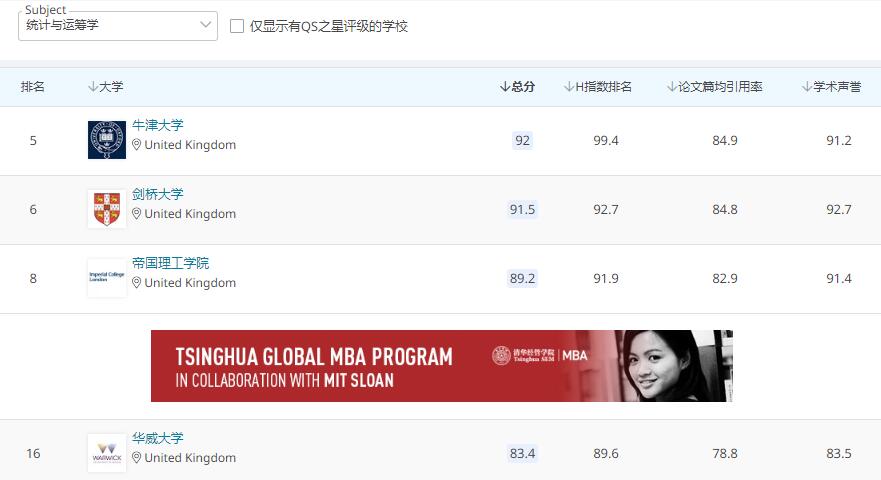
Task: Select H-index value 99.4 for 牛津大学
Action: [x=606, y=141]
